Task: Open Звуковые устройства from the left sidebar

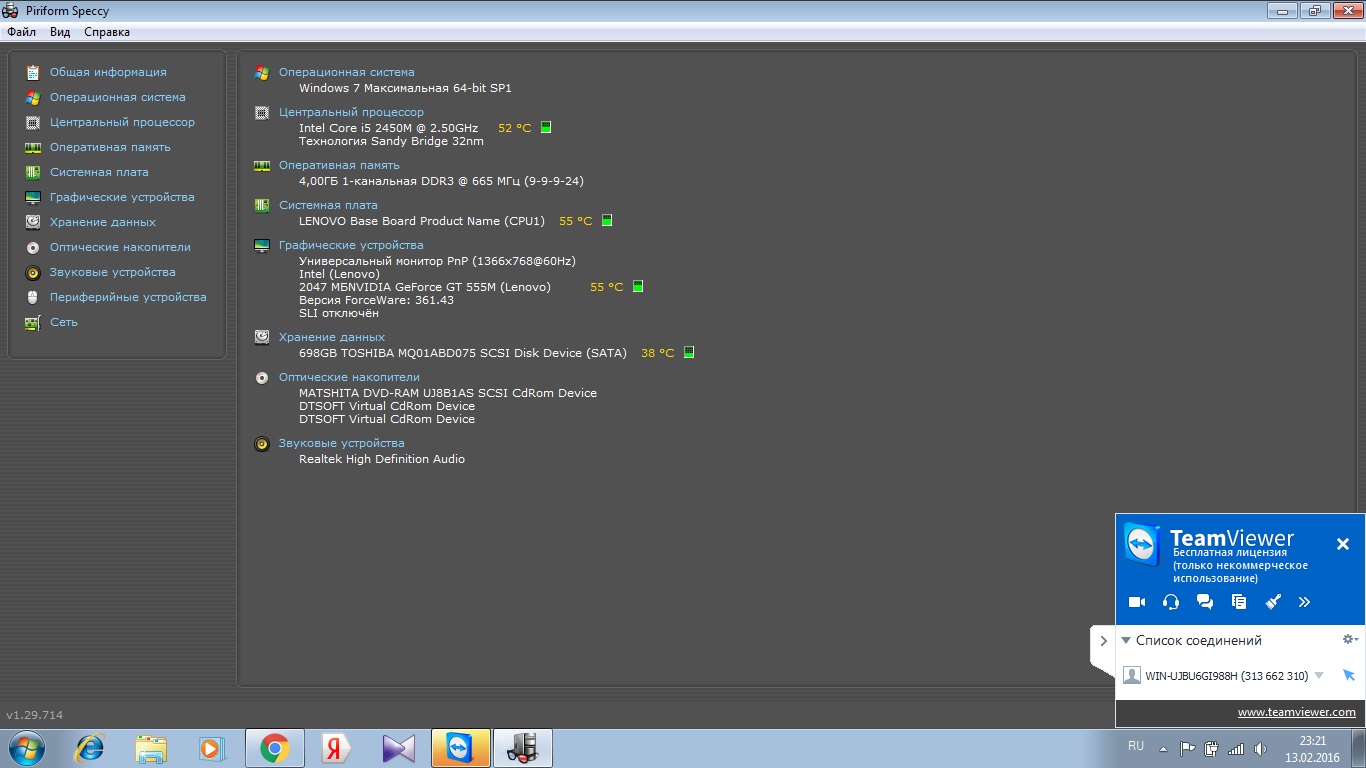Action: (x=113, y=272)
